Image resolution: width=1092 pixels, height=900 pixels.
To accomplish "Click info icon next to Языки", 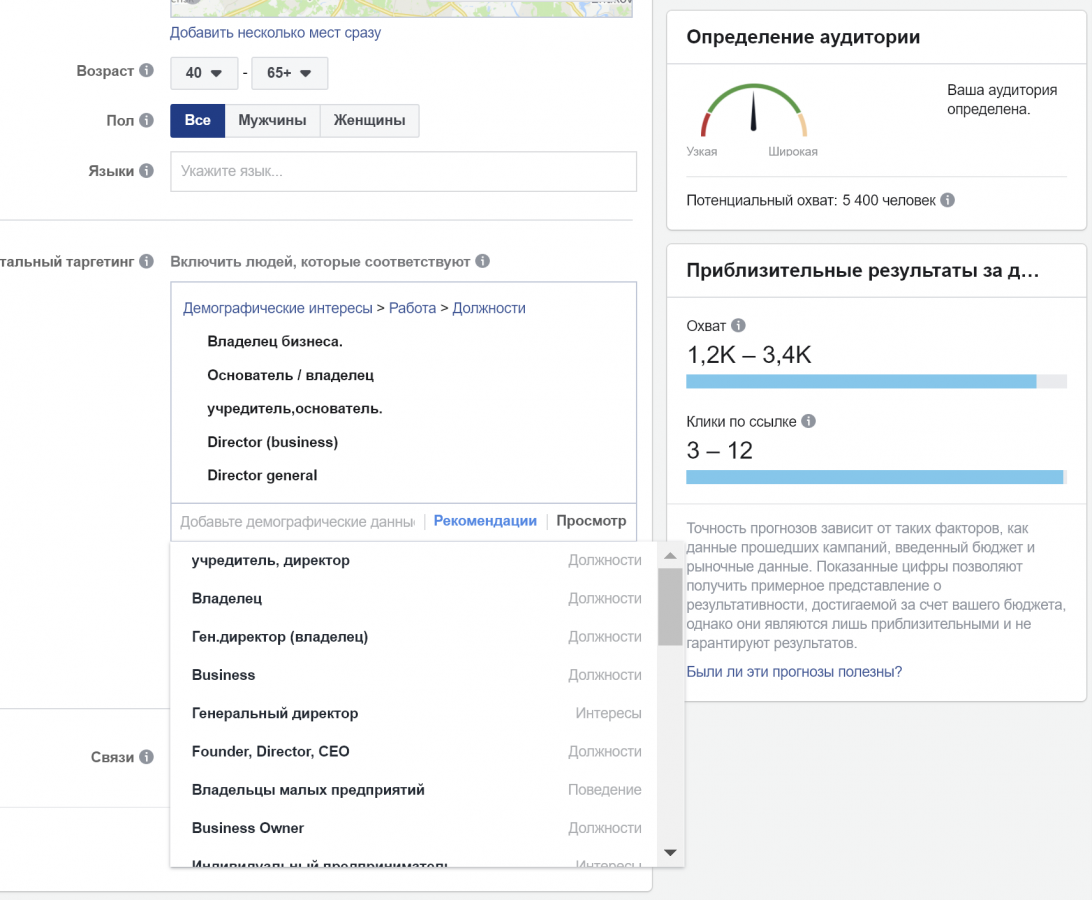I will click(147, 171).
